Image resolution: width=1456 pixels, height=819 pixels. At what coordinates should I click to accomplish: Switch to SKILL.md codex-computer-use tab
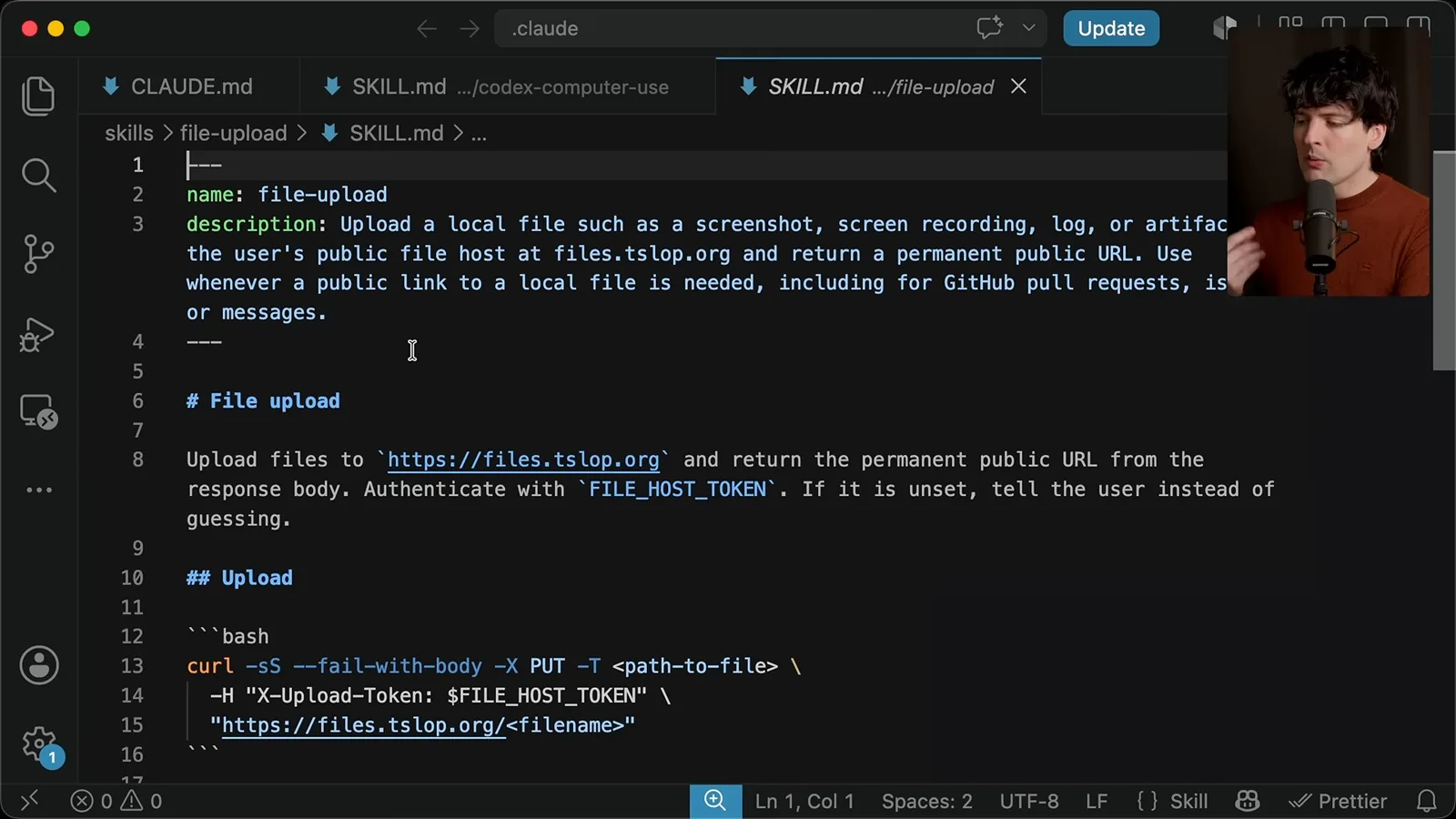coord(499,86)
